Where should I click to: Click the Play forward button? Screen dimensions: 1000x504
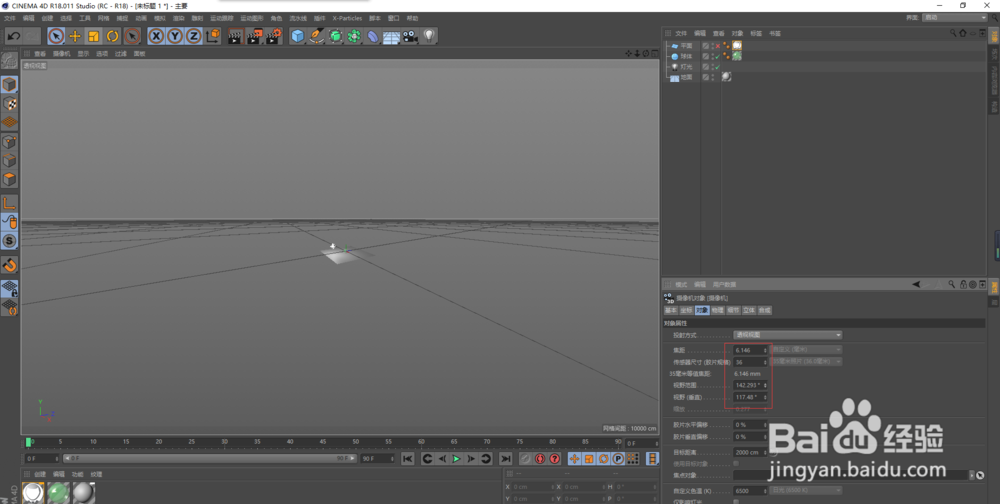pos(456,459)
